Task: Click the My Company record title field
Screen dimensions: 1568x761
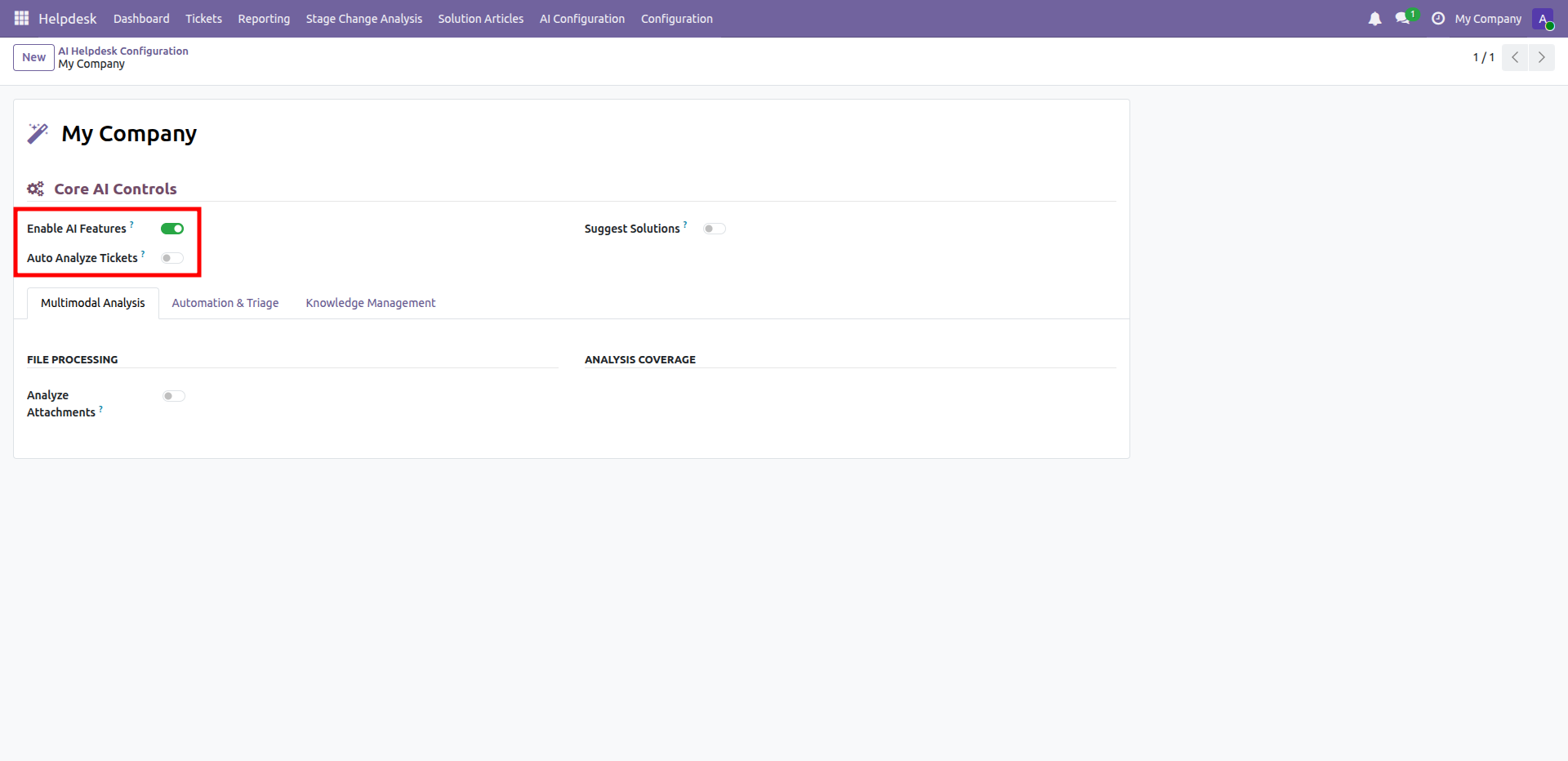Action: pyautogui.click(x=129, y=133)
